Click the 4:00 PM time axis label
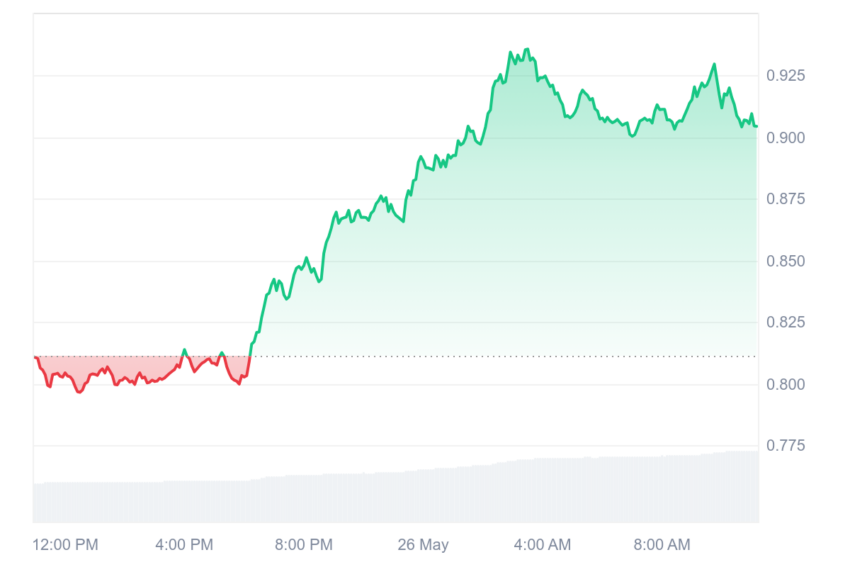The height and width of the screenshot is (567, 850). click(x=184, y=544)
